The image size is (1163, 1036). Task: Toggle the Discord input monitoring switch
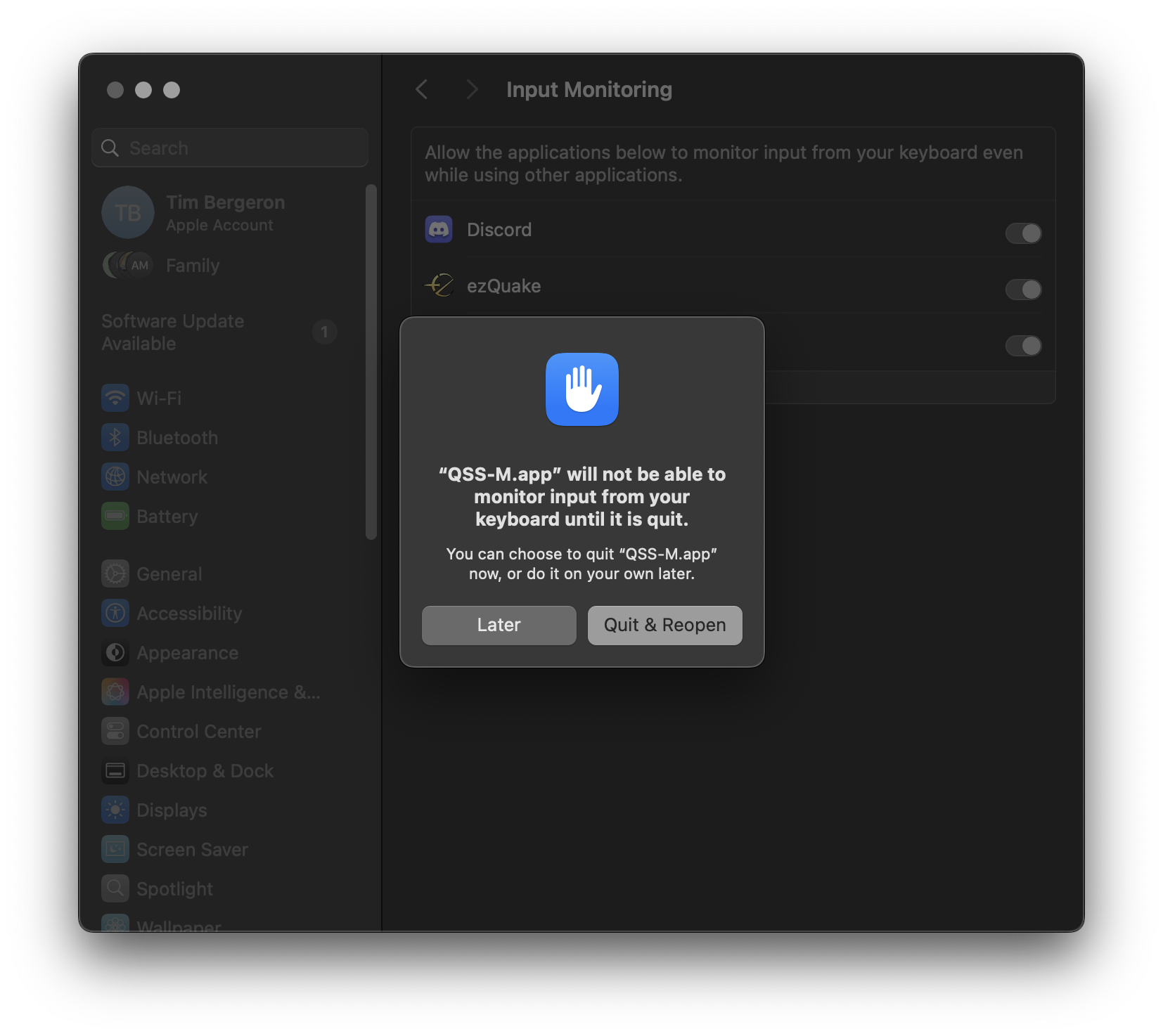point(1023,233)
